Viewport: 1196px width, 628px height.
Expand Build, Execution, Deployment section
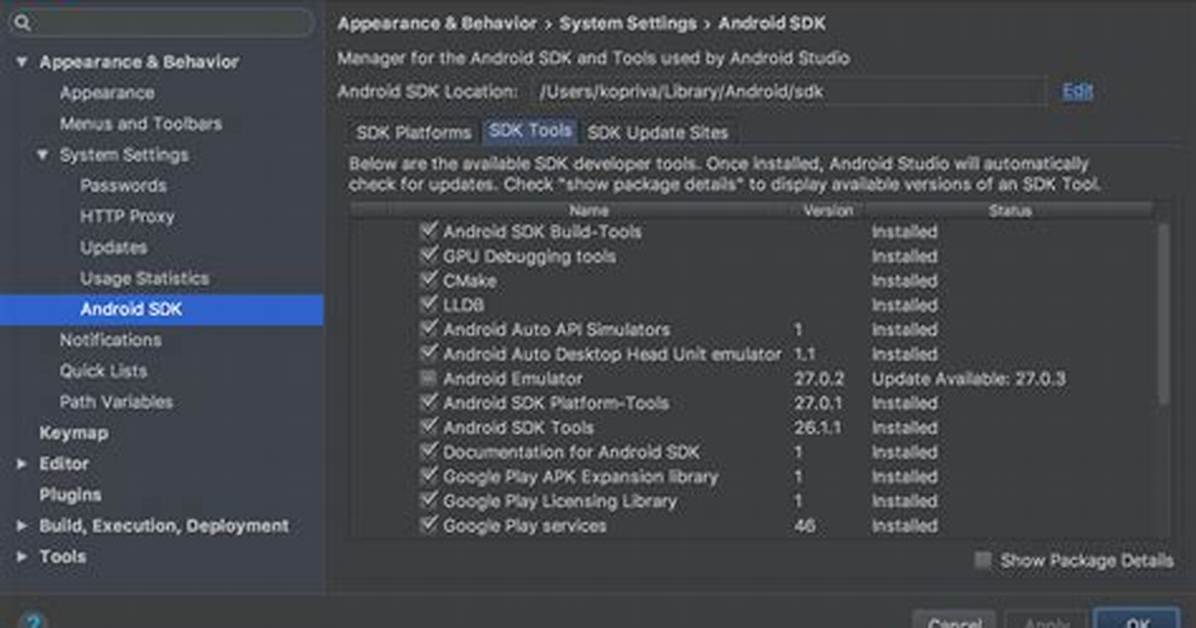pos(22,526)
